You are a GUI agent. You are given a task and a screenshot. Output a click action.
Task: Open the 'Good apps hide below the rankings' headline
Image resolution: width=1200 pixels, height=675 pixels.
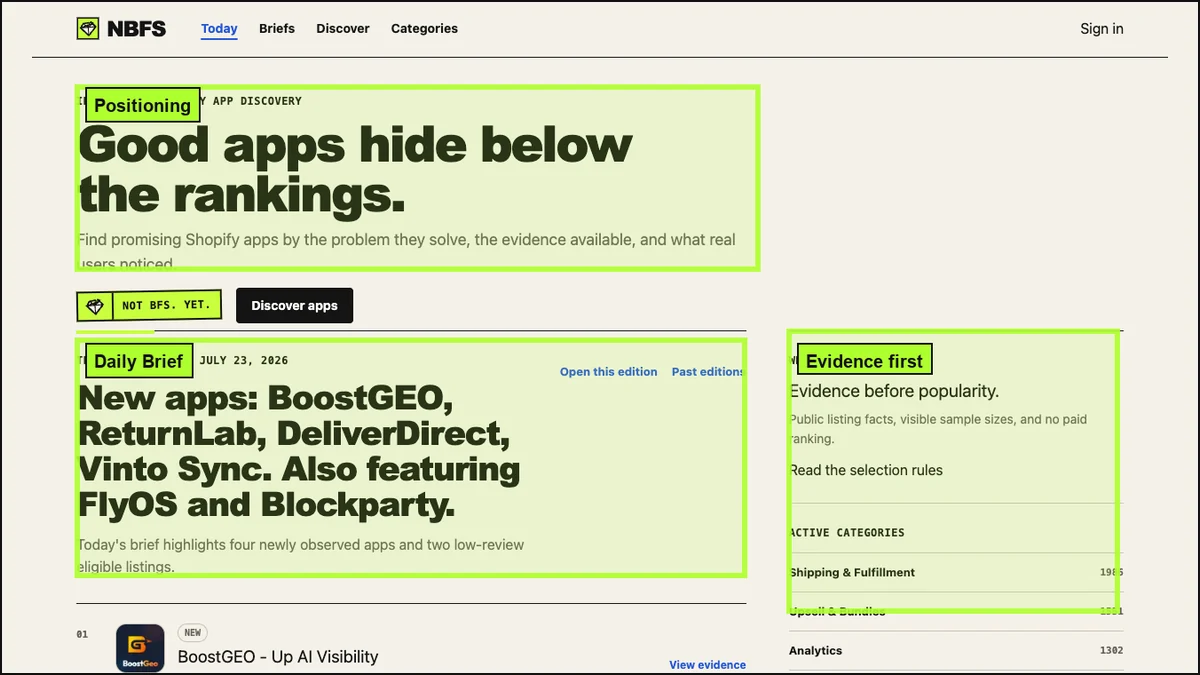click(x=355, y=170)
